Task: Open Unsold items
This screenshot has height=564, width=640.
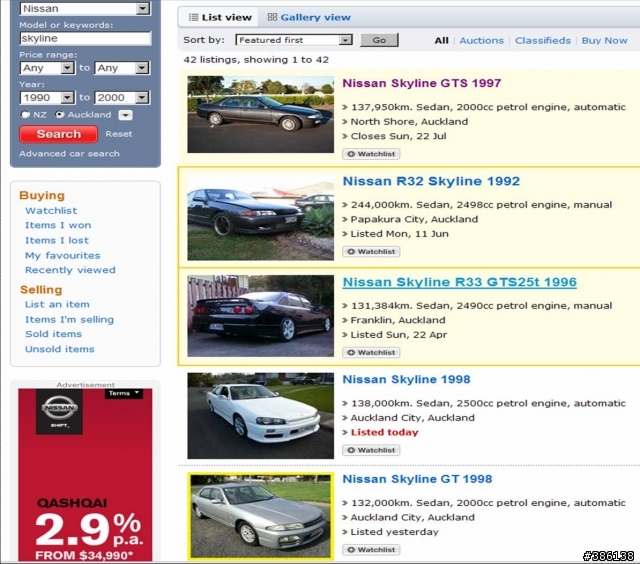Action: (60, 349)
